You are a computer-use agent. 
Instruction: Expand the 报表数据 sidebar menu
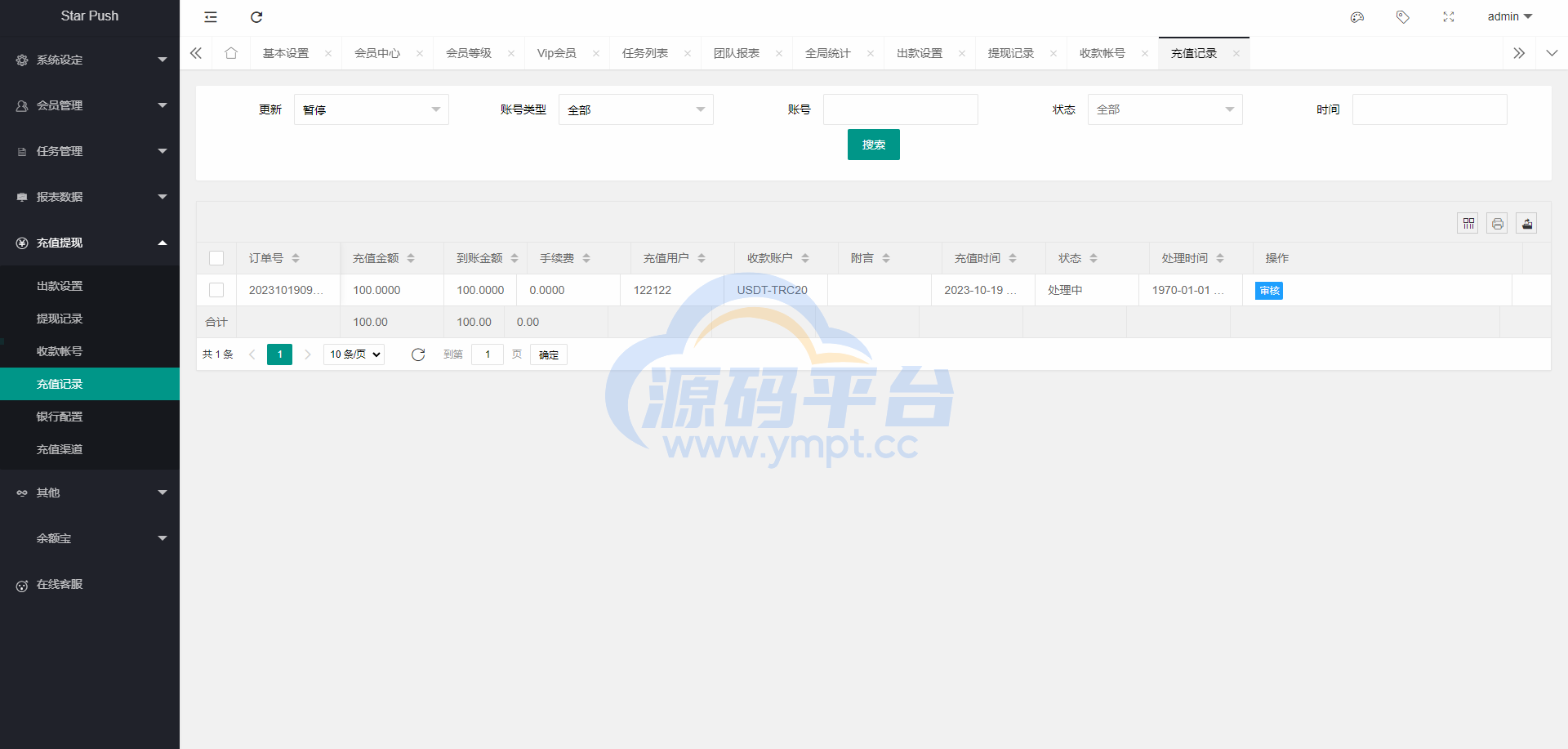(90, 197)
